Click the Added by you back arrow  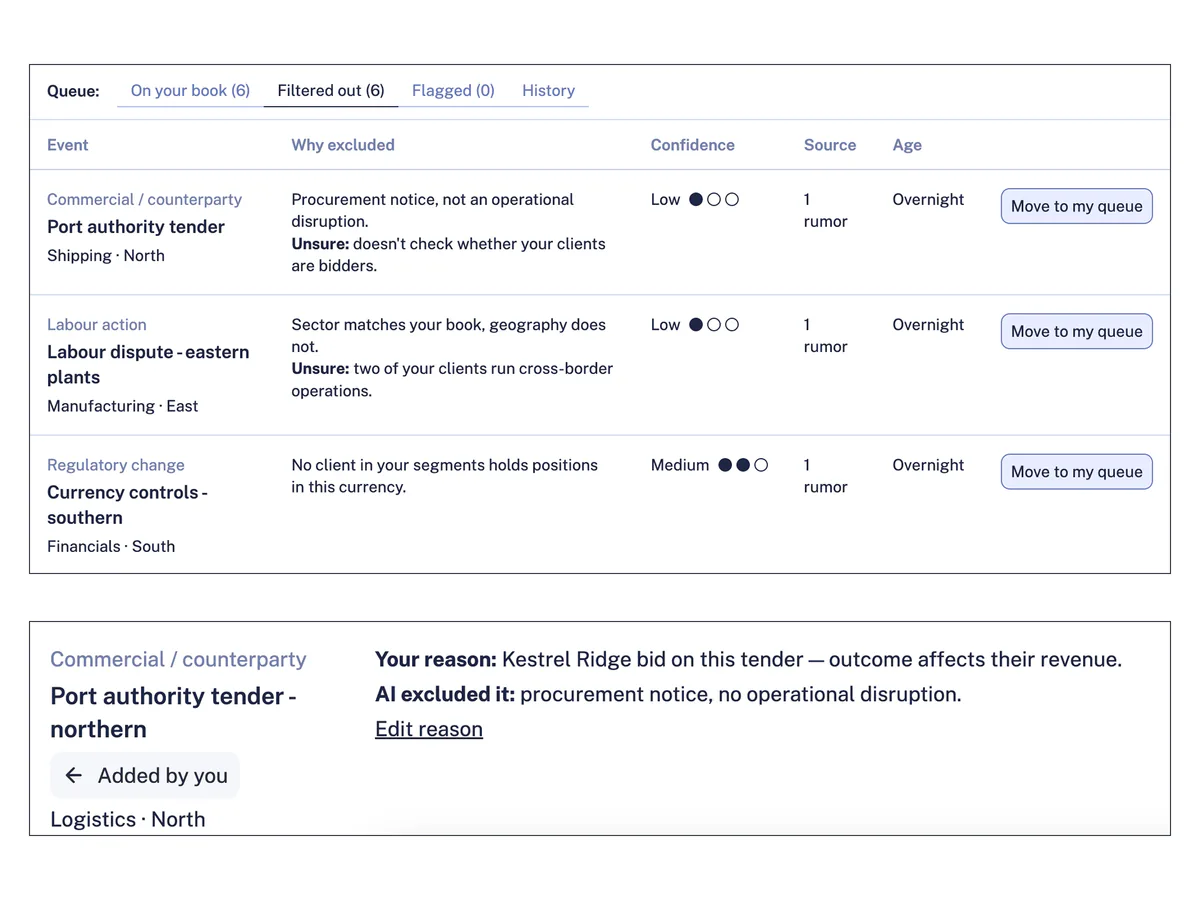(x=73, y=776)
